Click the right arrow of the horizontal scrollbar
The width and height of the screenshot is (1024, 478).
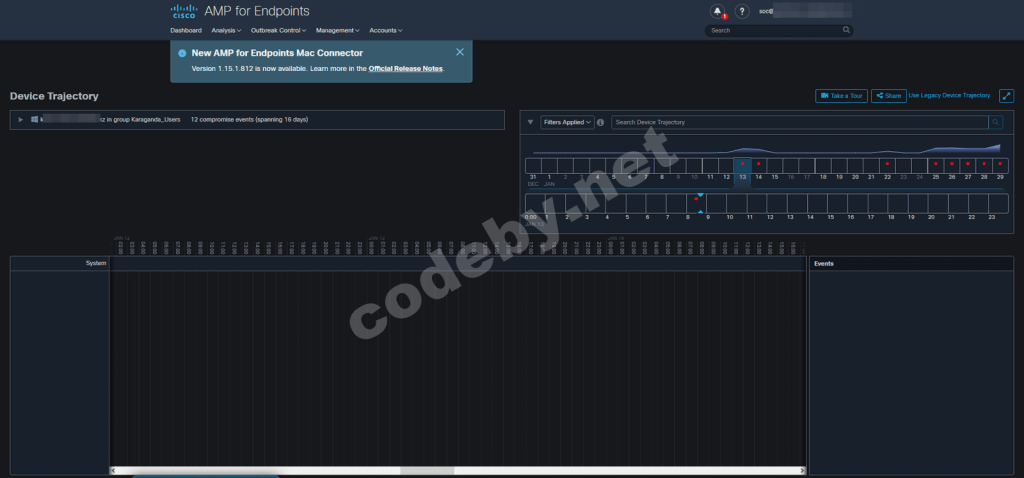[802, 470]
